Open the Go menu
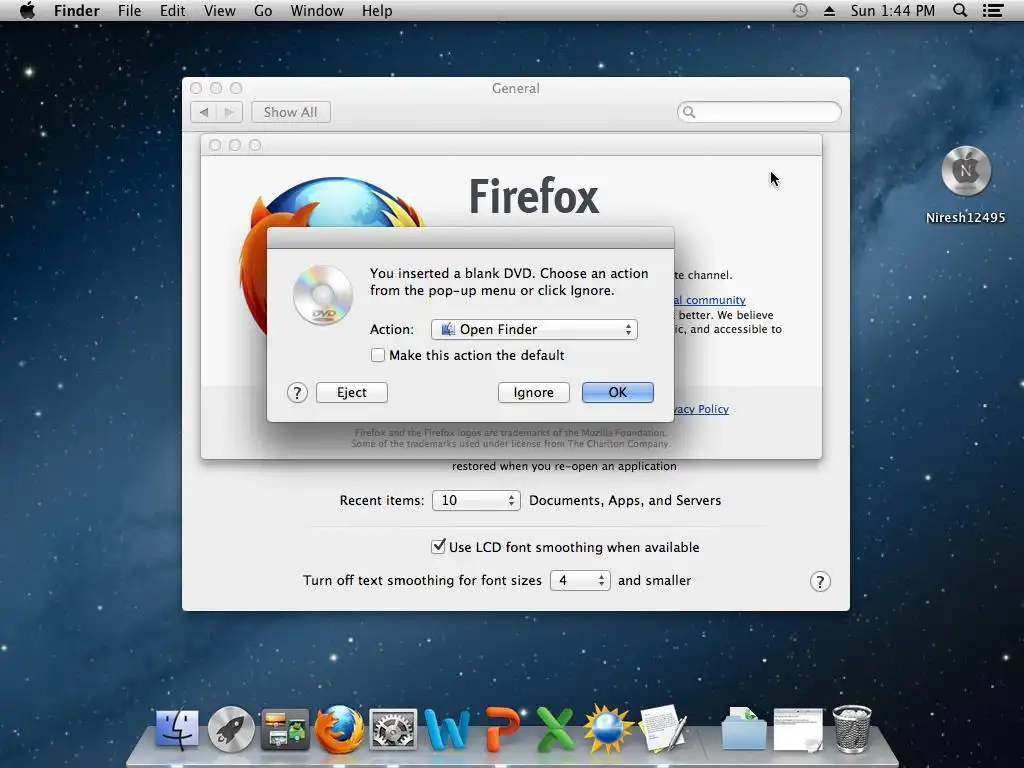Image resolution: width=1024 pixels, height=768 pixels. pos(263,10)
